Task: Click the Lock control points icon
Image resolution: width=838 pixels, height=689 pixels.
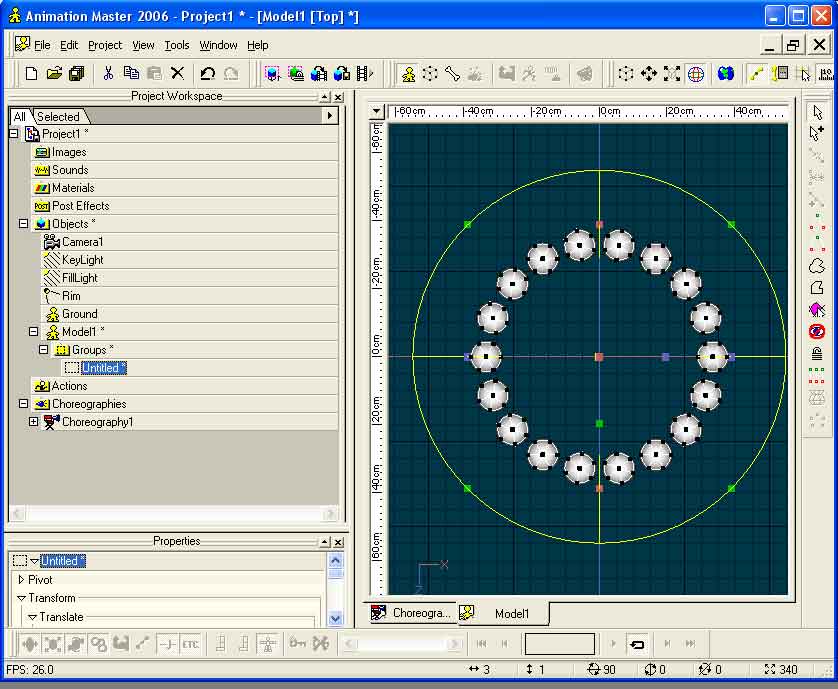Action: (817, 353)
